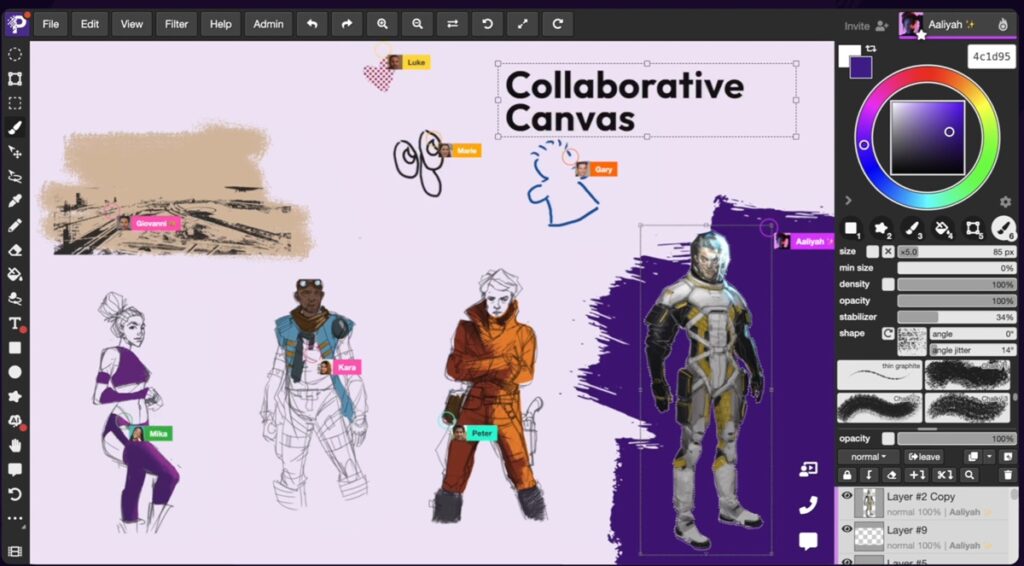The image size is (1024, 566).
Task: Open dropdown arrow beside new layer button
Action: point(989,456)
